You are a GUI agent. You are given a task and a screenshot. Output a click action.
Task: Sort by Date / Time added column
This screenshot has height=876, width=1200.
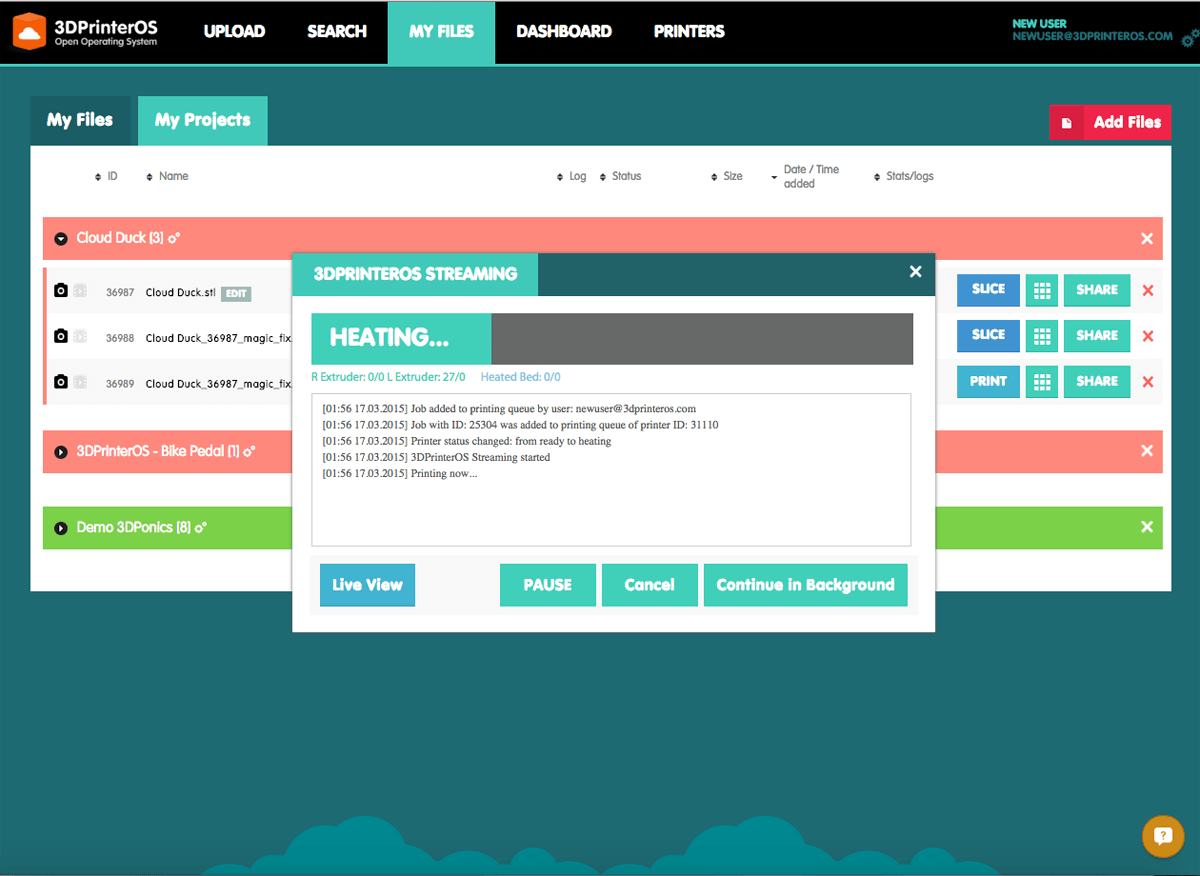coord(806,176)
